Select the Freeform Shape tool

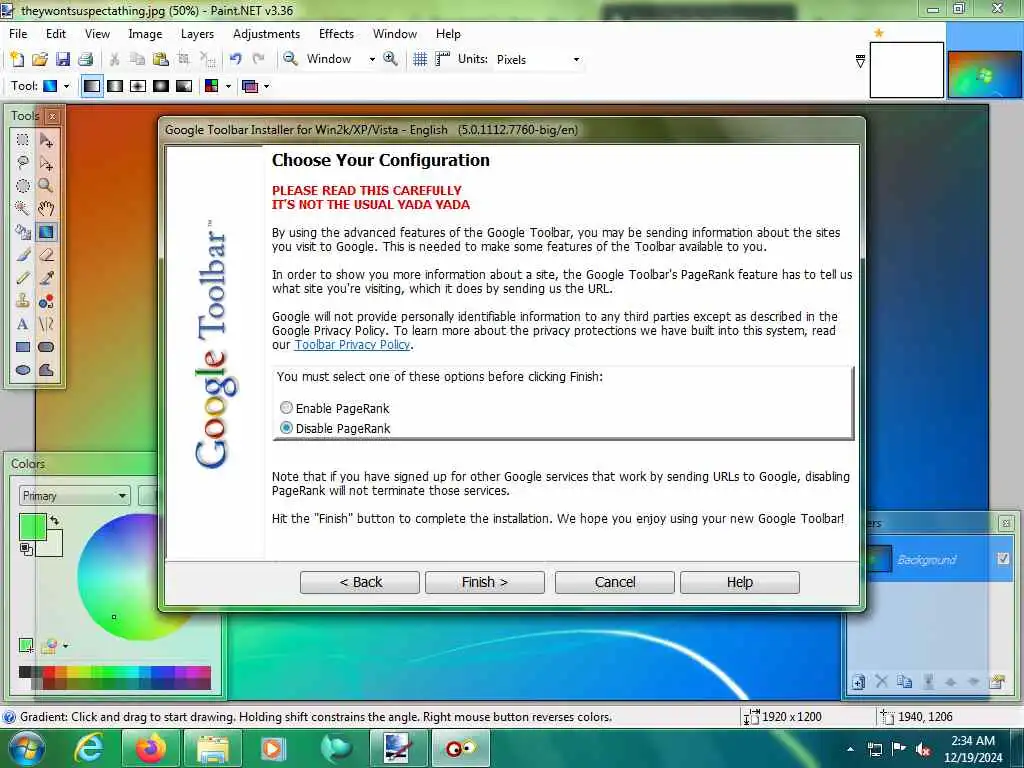[46, 370]
